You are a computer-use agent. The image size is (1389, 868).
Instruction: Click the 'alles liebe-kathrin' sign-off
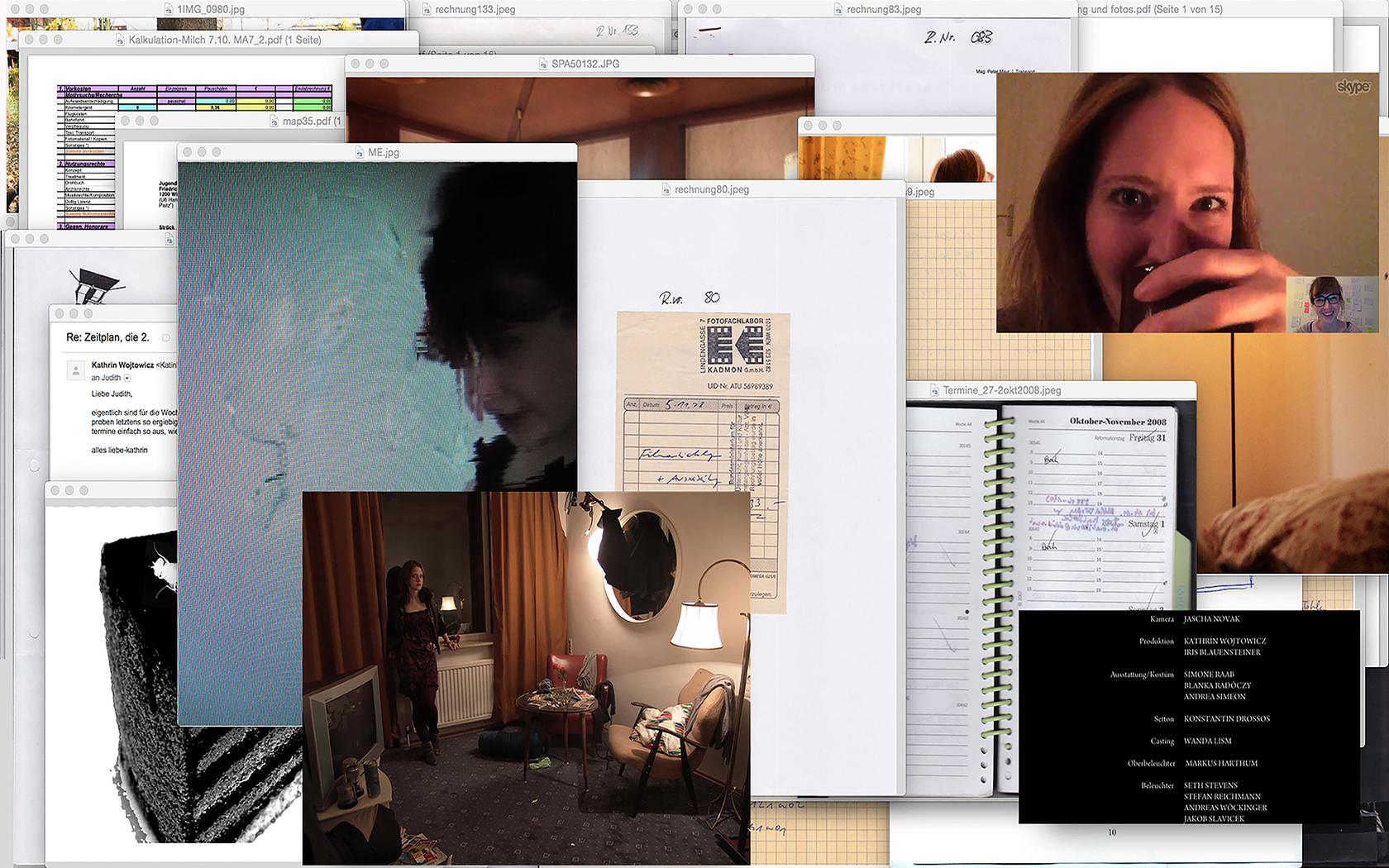119,450
